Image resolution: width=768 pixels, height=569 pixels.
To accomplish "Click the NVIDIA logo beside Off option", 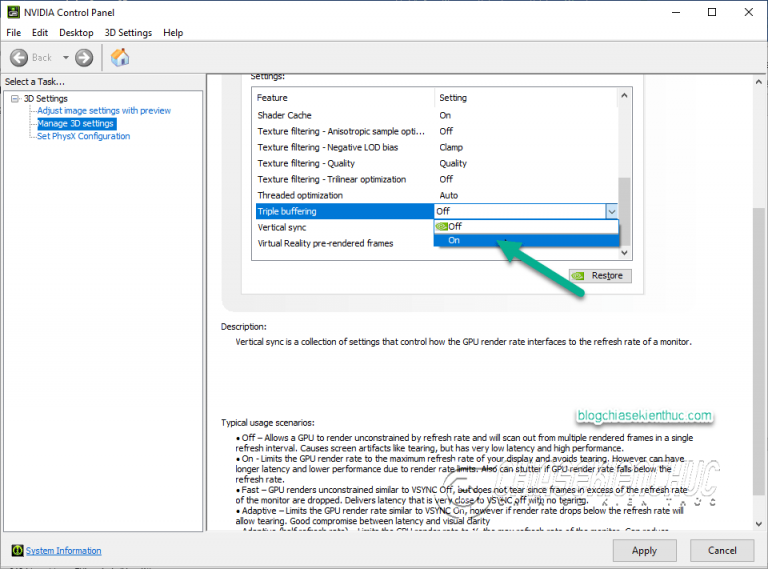I will (x=442, y=226).
